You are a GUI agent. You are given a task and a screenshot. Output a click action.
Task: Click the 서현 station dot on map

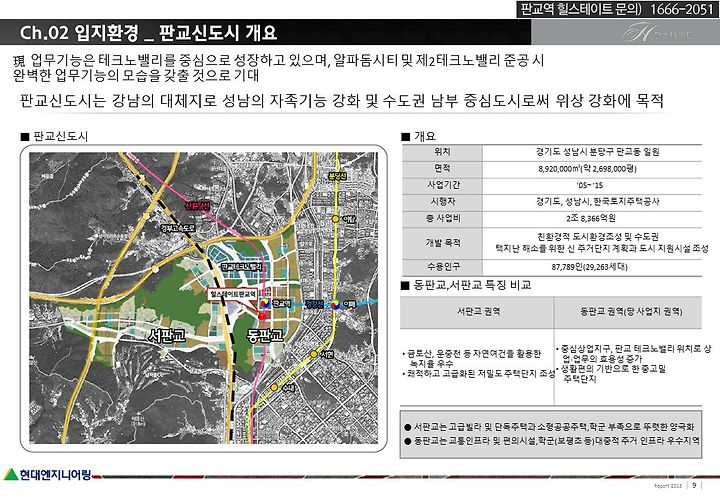click(313, 354)
